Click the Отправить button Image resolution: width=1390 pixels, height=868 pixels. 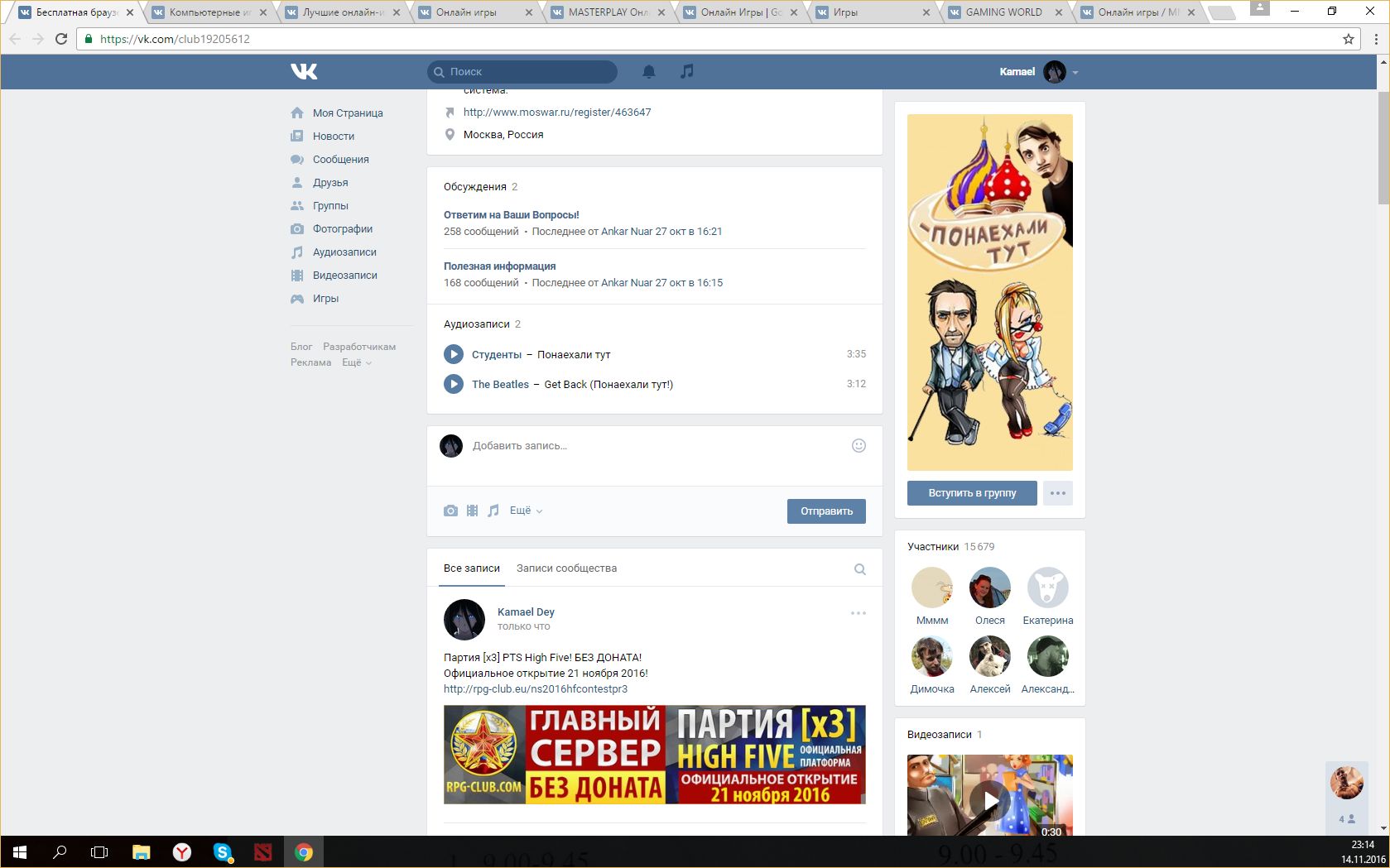point(826,511)
